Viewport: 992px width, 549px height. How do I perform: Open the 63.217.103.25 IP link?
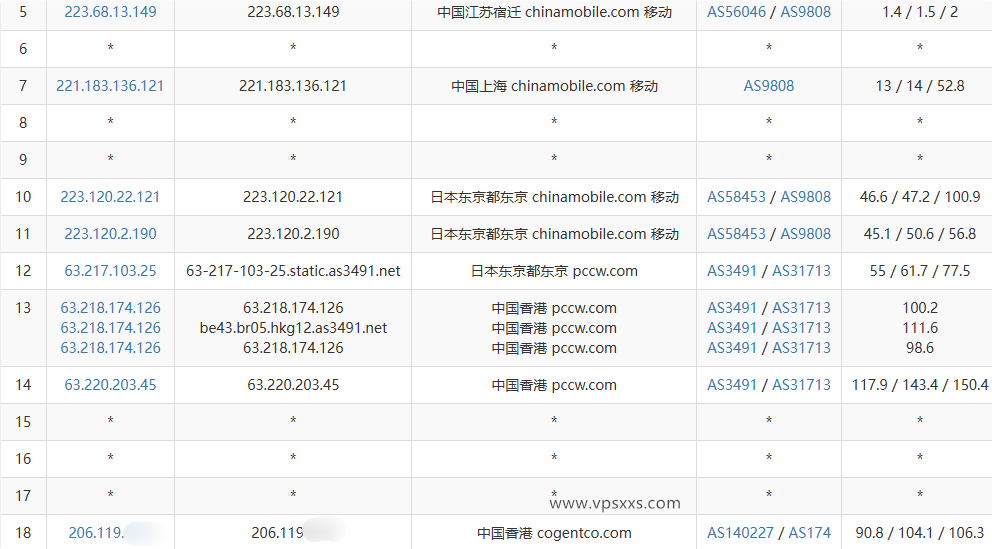click(x=110, y=271)
